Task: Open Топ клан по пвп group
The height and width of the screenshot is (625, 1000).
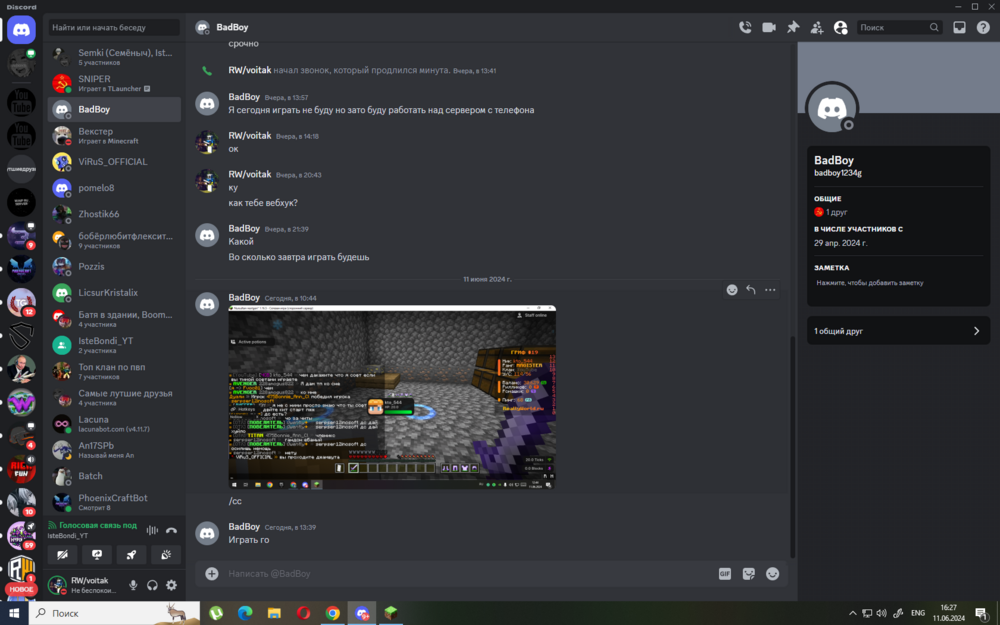Action: [114, 371]
